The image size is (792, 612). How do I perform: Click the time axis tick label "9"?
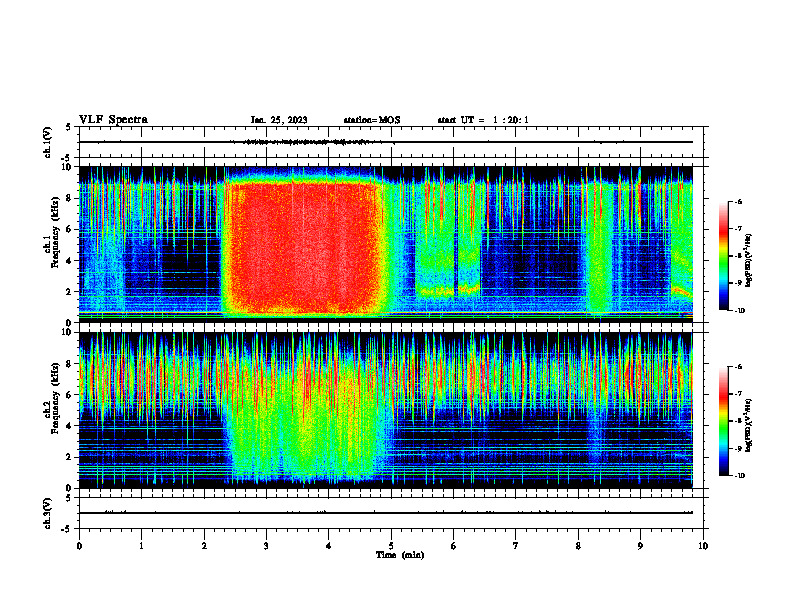[x=640, y=546]
